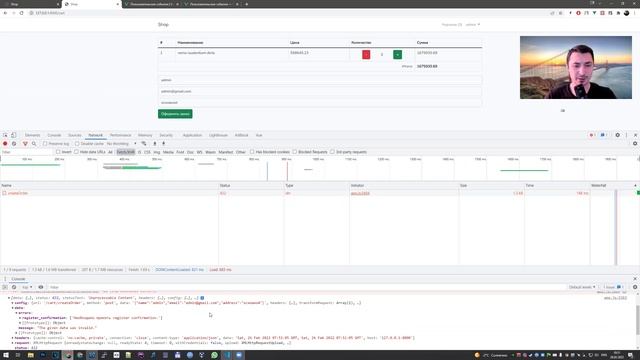Open new browser tab with plus icon
This screenshot has height=360, width=640.
coord(246,4)
